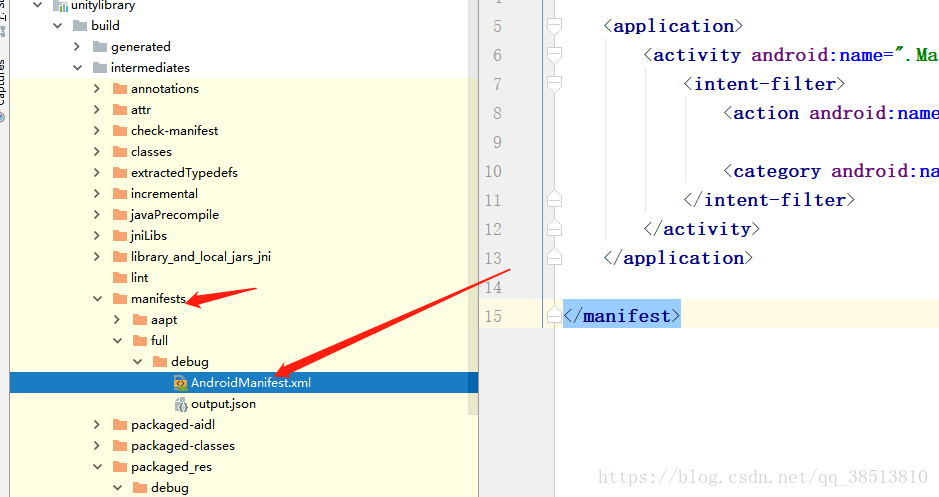Select the lint folder row

pyautogui.click(x=244, y=277)
